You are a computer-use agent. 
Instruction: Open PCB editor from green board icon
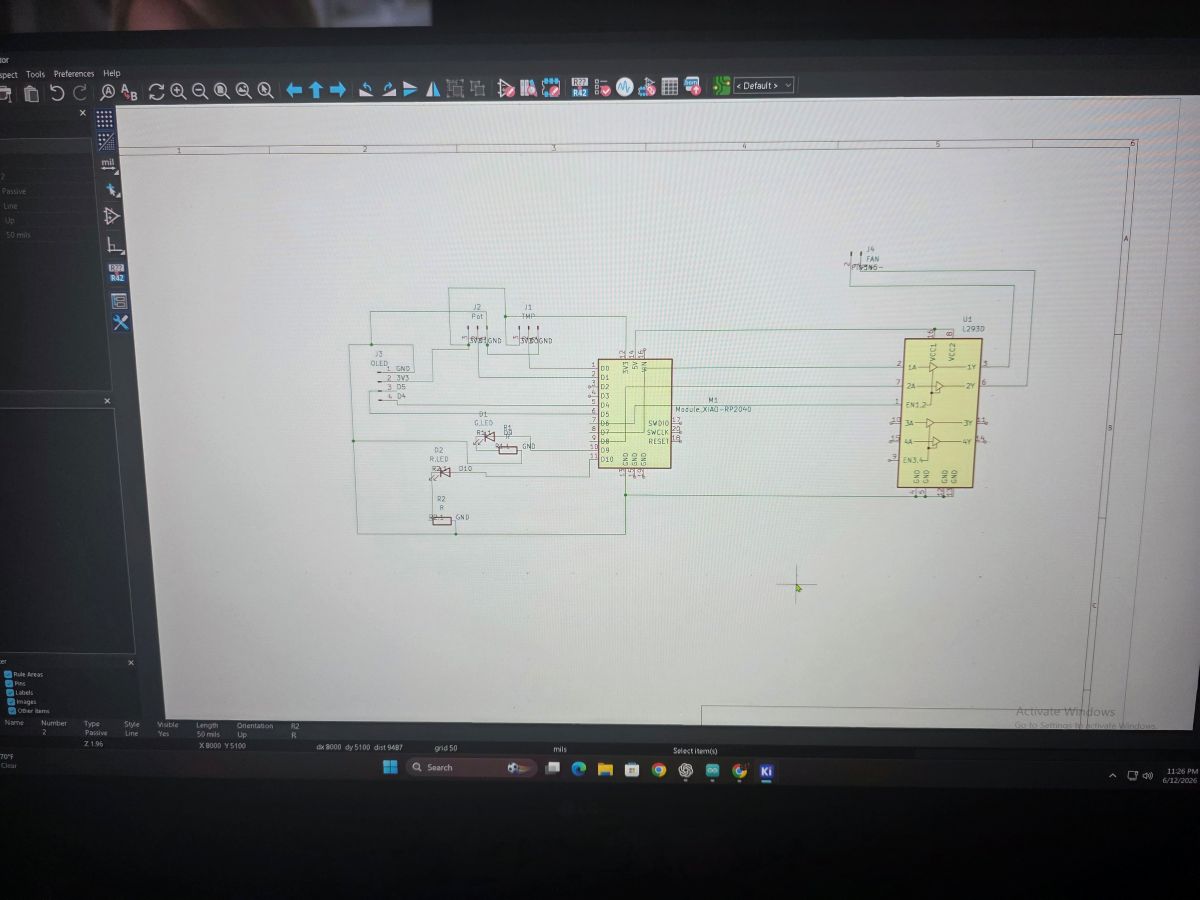721,86
